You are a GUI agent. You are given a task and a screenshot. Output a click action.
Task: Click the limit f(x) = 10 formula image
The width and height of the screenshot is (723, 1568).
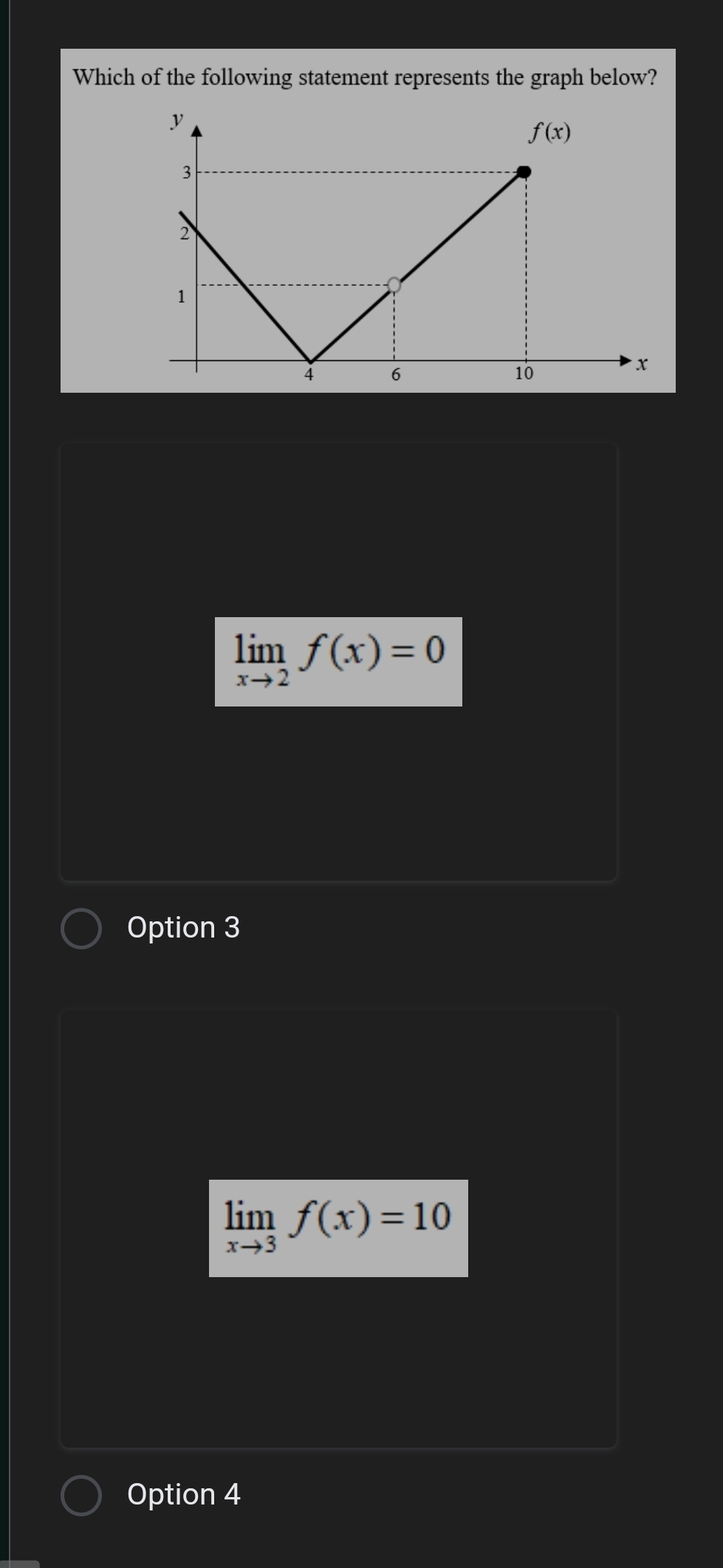[x=338, y=1228]
